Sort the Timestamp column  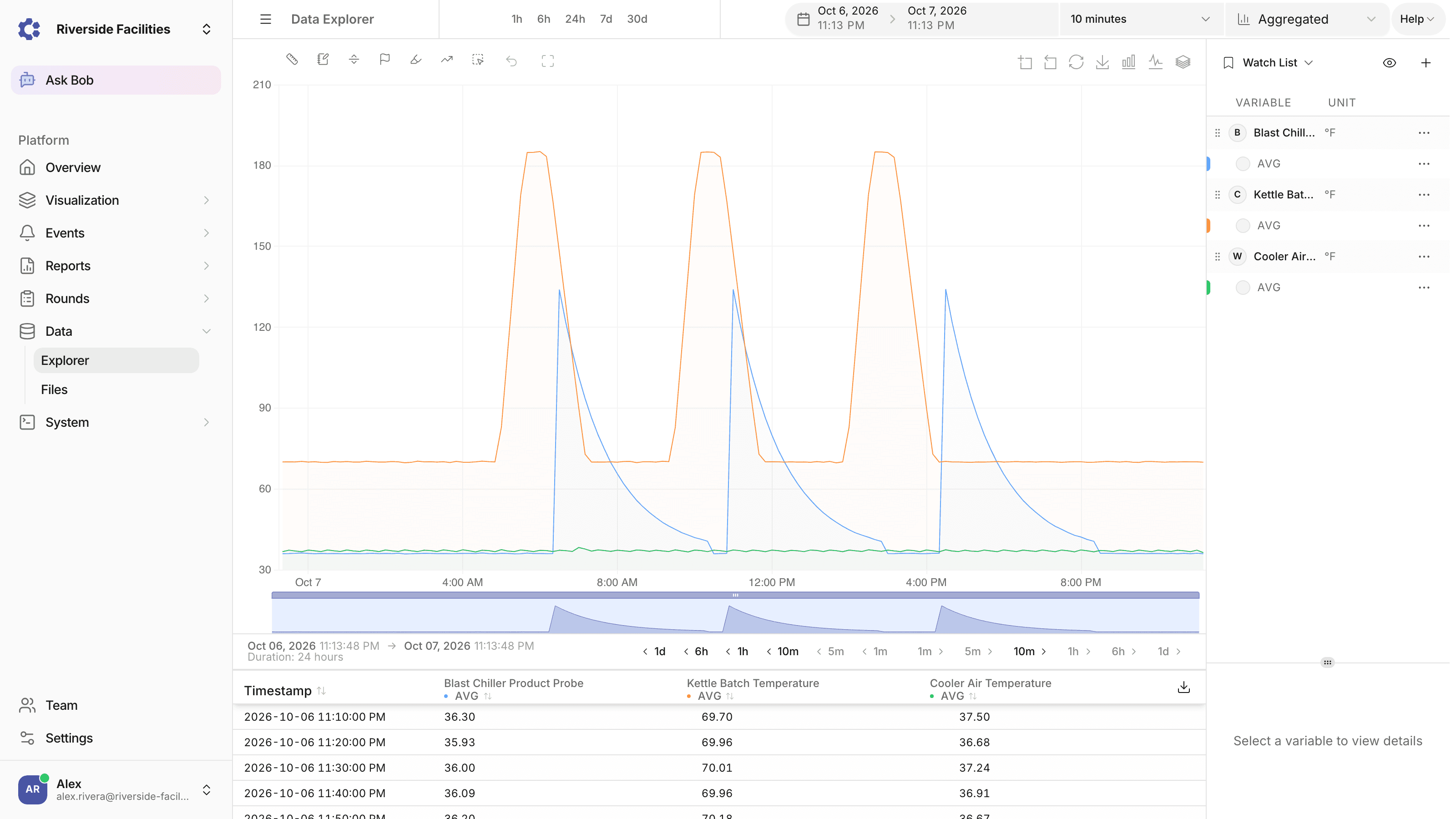tap(321, 691)
